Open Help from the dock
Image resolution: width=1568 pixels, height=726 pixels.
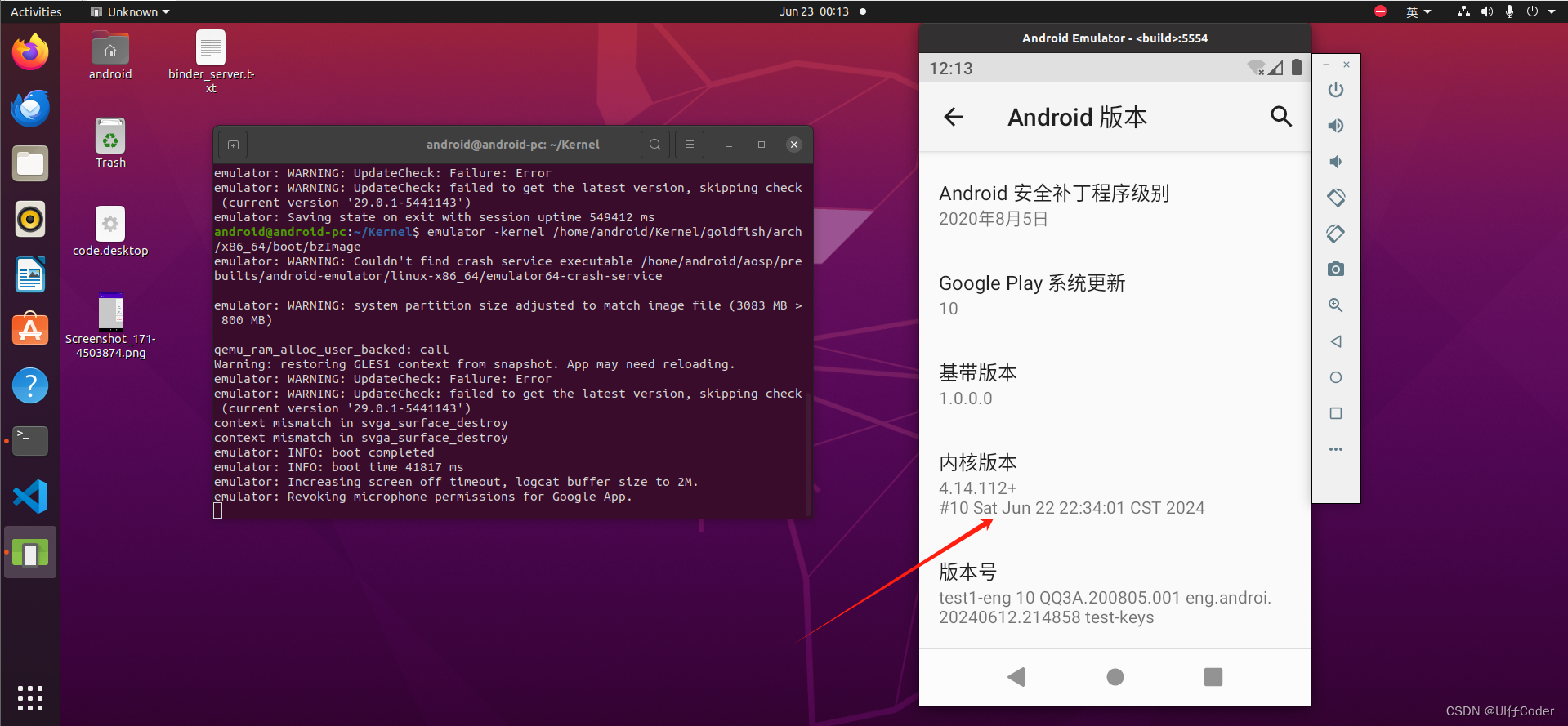pyautogui.click(x=30, y=385)
